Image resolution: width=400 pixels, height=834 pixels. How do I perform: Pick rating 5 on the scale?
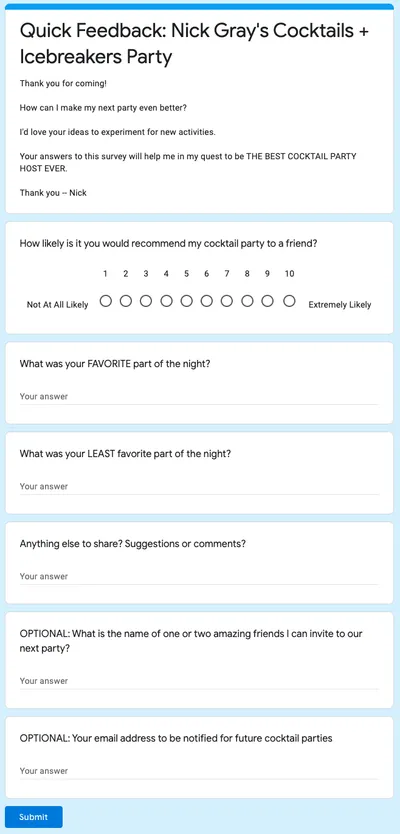point(186,302)
